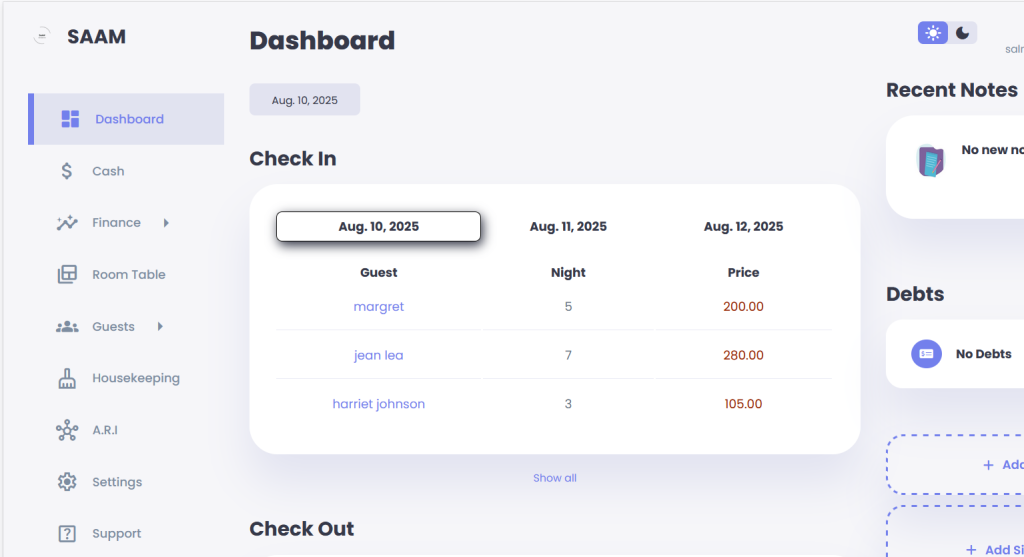1024x557 pixels.
Task: Expand the Finance submenu arrow
Action: pos(166,223)
